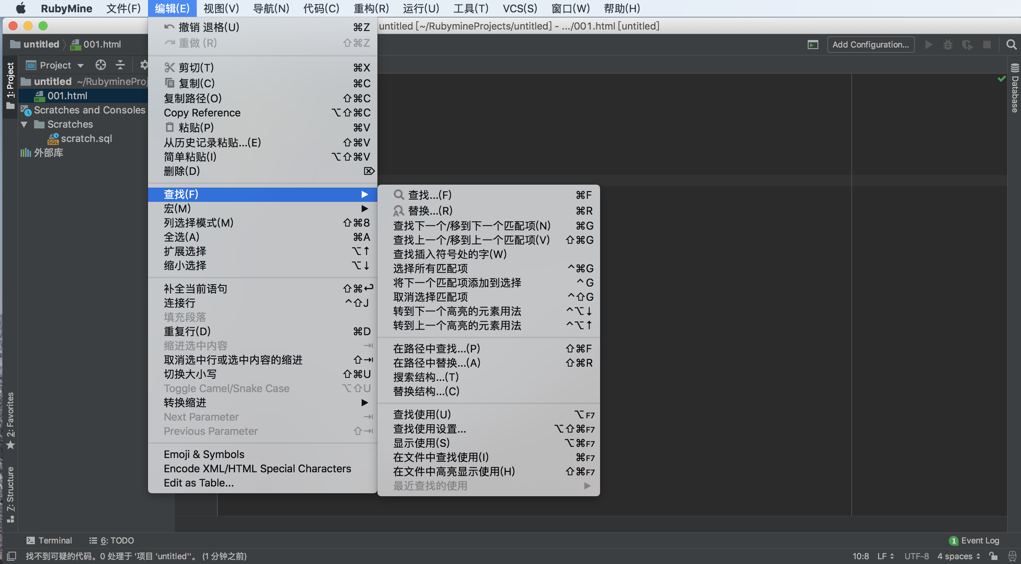
Task: Open the 2: Favorites sidebar panel
Action: [10, 420]
